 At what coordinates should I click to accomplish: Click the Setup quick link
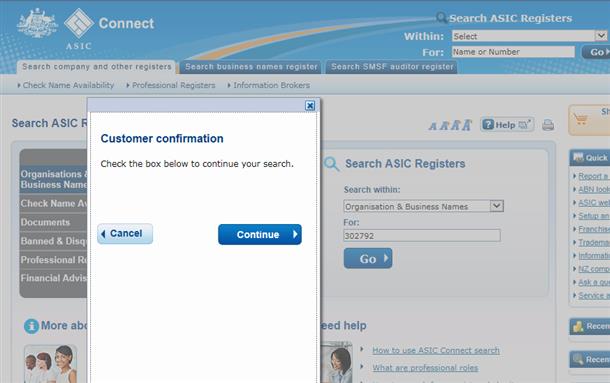tap(594, 216)
